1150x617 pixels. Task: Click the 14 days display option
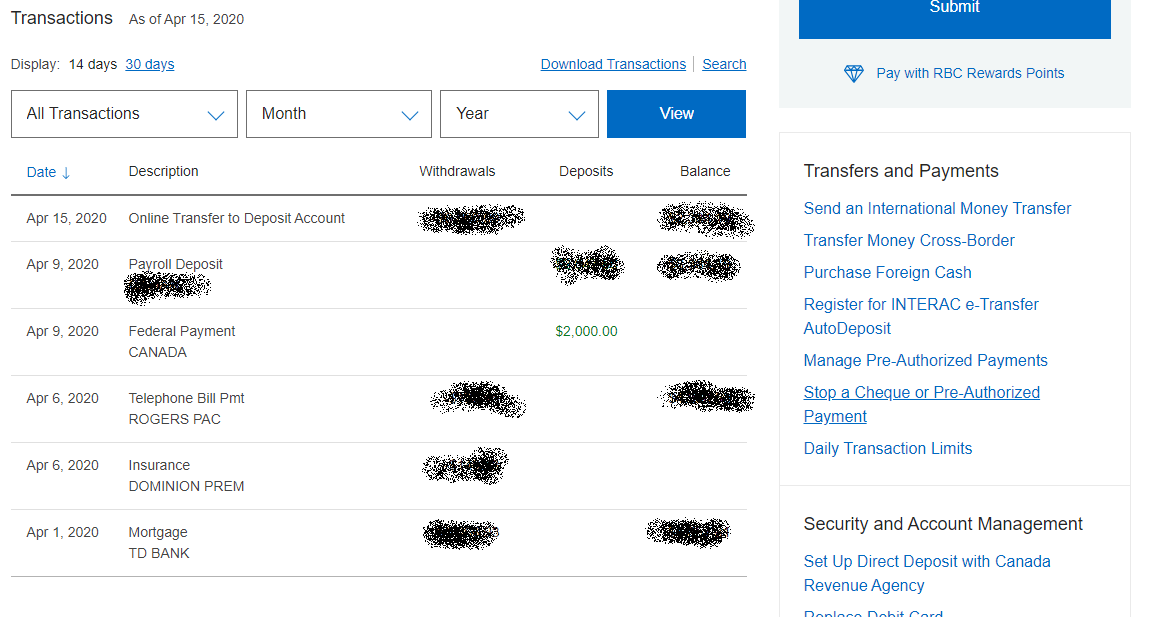coord(93,64)
